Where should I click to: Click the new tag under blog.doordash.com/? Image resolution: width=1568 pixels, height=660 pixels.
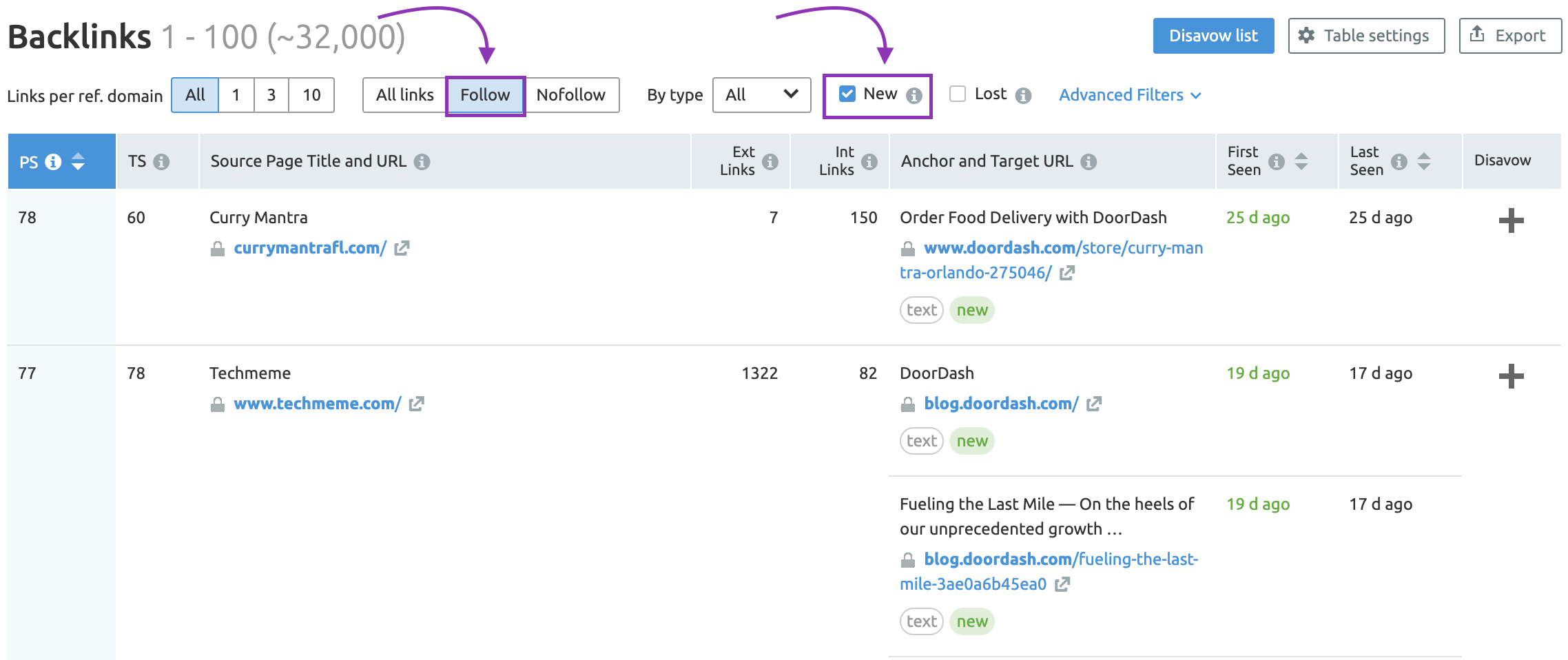[972, 441]
